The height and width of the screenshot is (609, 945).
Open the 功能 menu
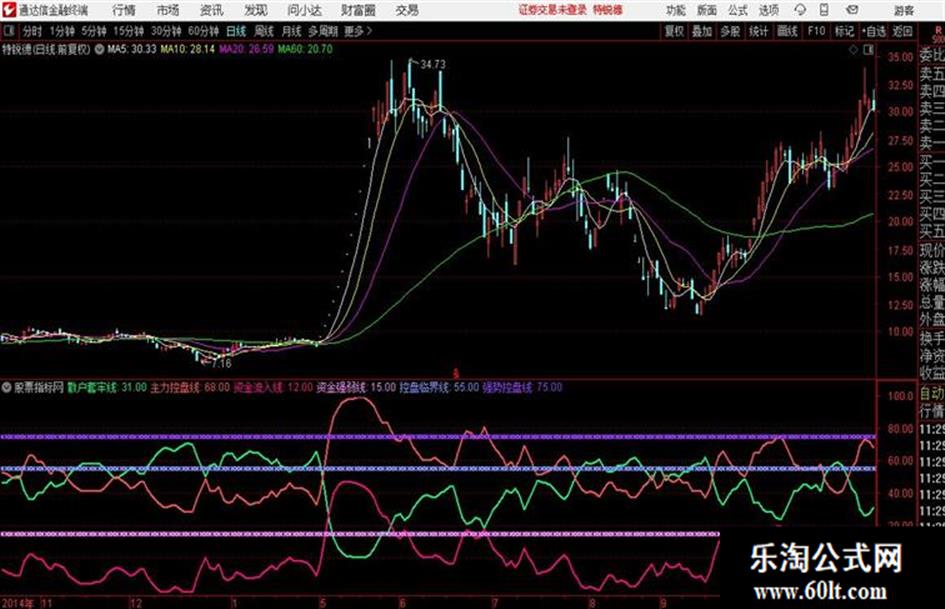point(676,10)
